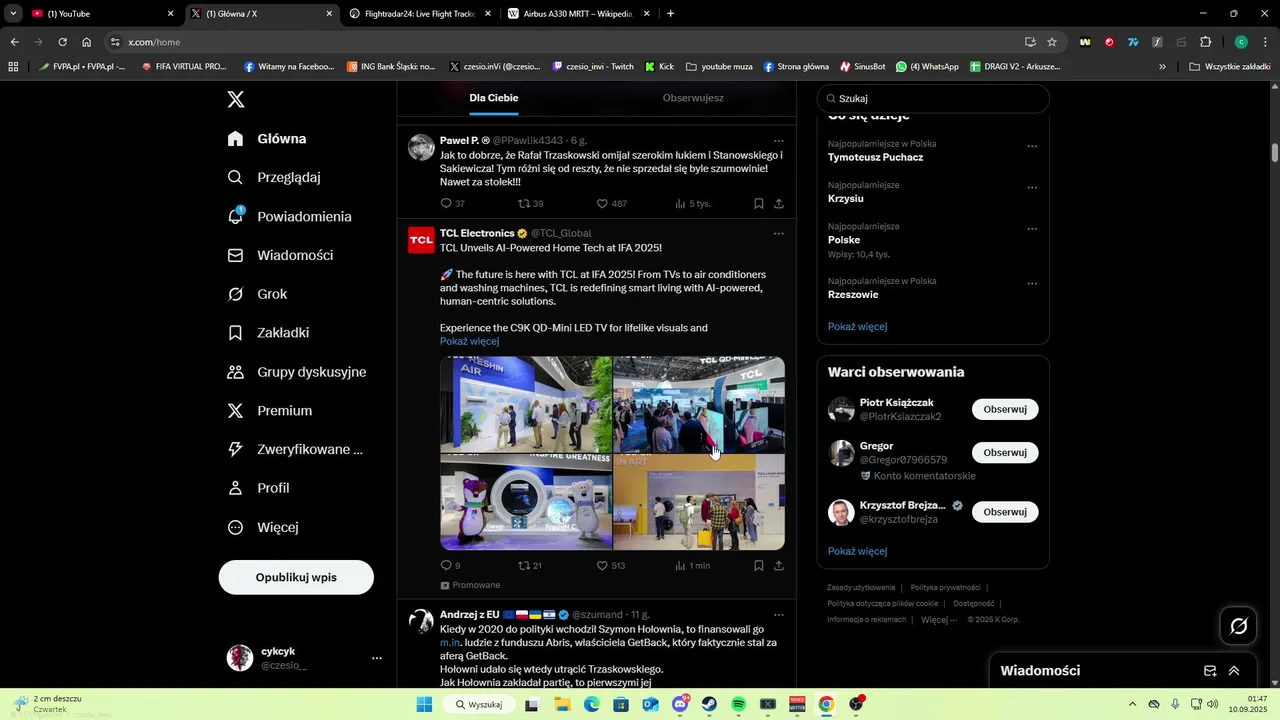Image resolution: width=1280 pixels, height=720 pixels.
Task: Expand the Wiadomości drawer
Action: pyautogui.click(x=1234, y=671)
